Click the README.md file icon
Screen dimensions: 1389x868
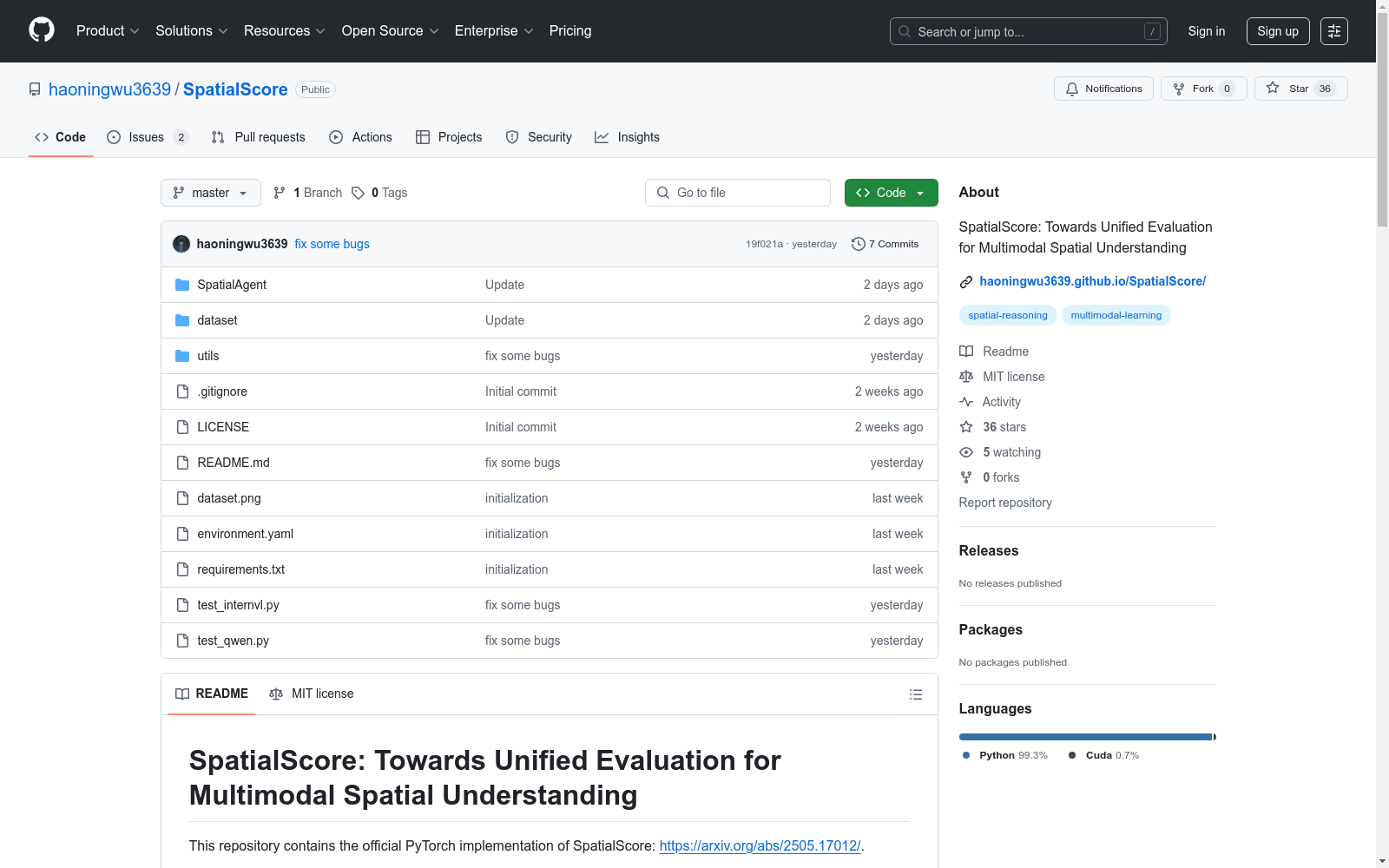point(182,463)
